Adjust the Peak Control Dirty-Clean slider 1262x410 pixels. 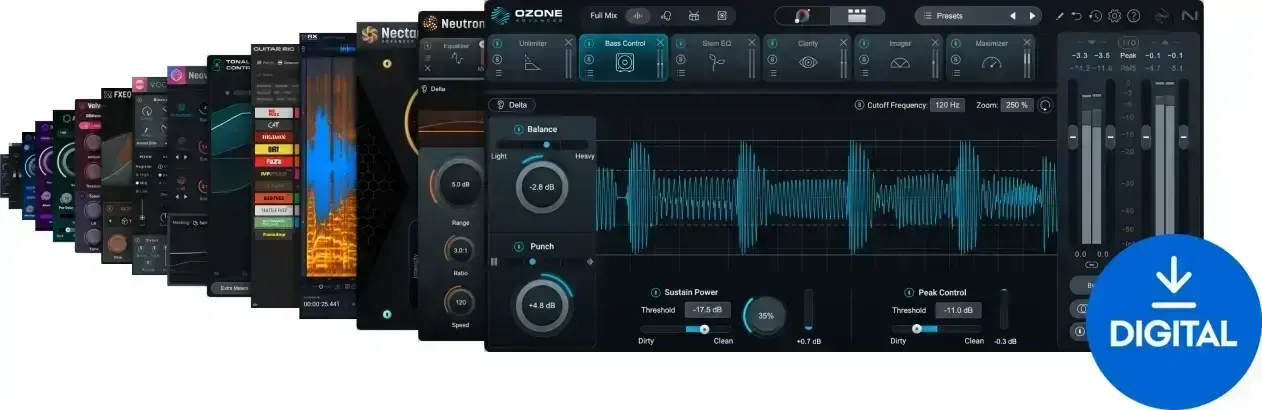(937, 328)
